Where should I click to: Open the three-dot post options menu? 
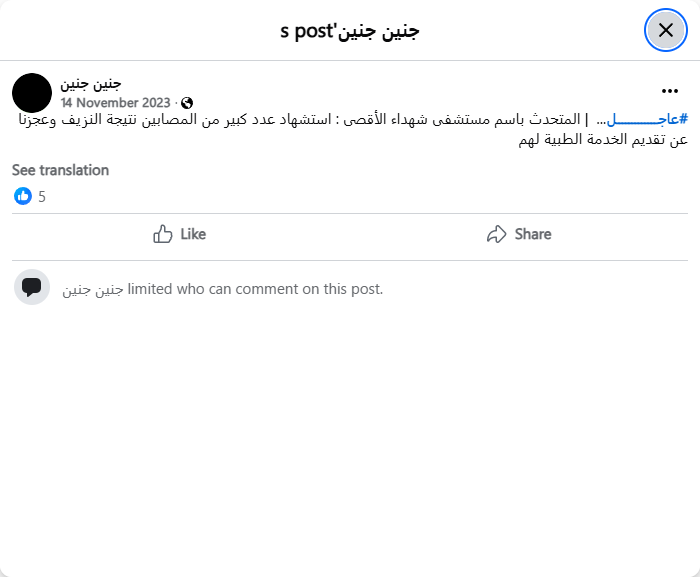(669, 90)
